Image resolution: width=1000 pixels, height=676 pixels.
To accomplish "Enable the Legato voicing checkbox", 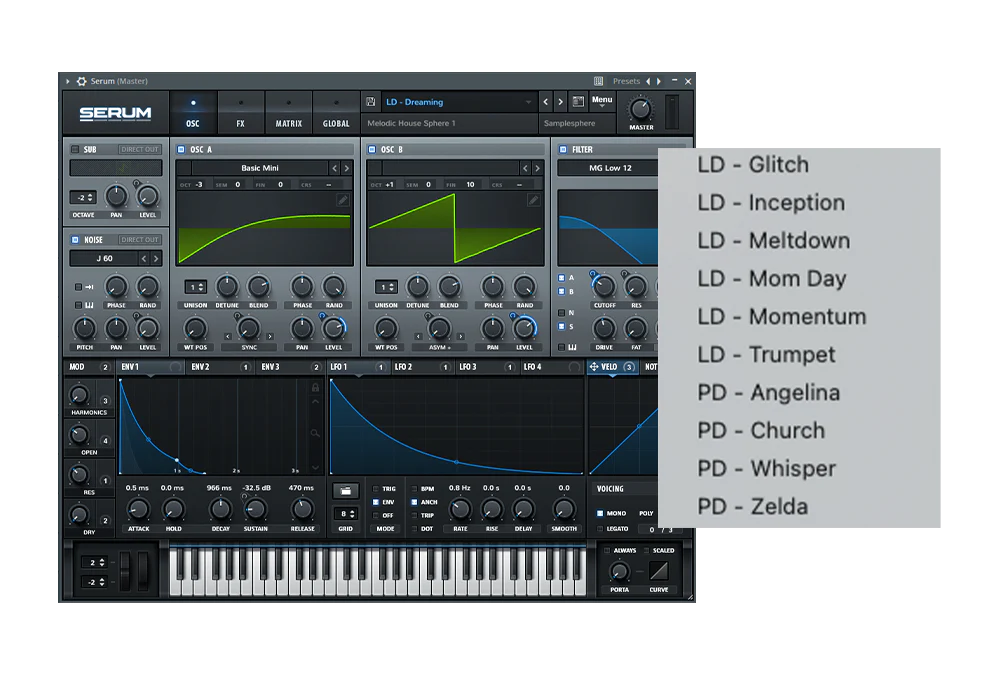I will (600, 528).
